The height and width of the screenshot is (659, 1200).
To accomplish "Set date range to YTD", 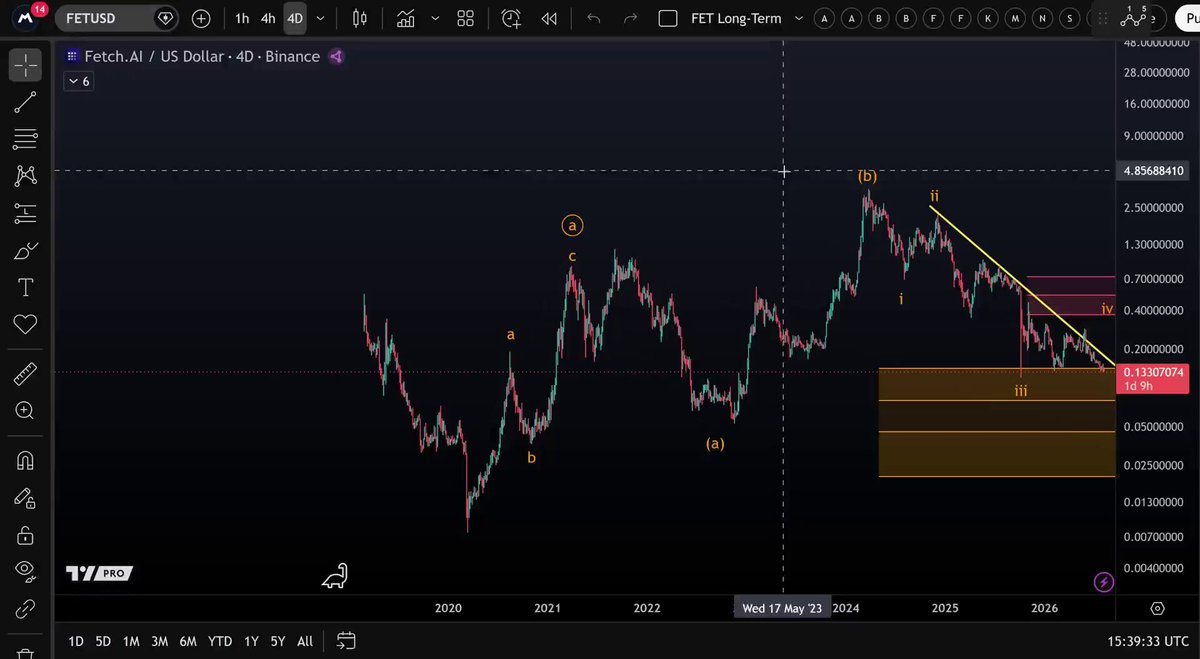I will click(x=220, y=641).
